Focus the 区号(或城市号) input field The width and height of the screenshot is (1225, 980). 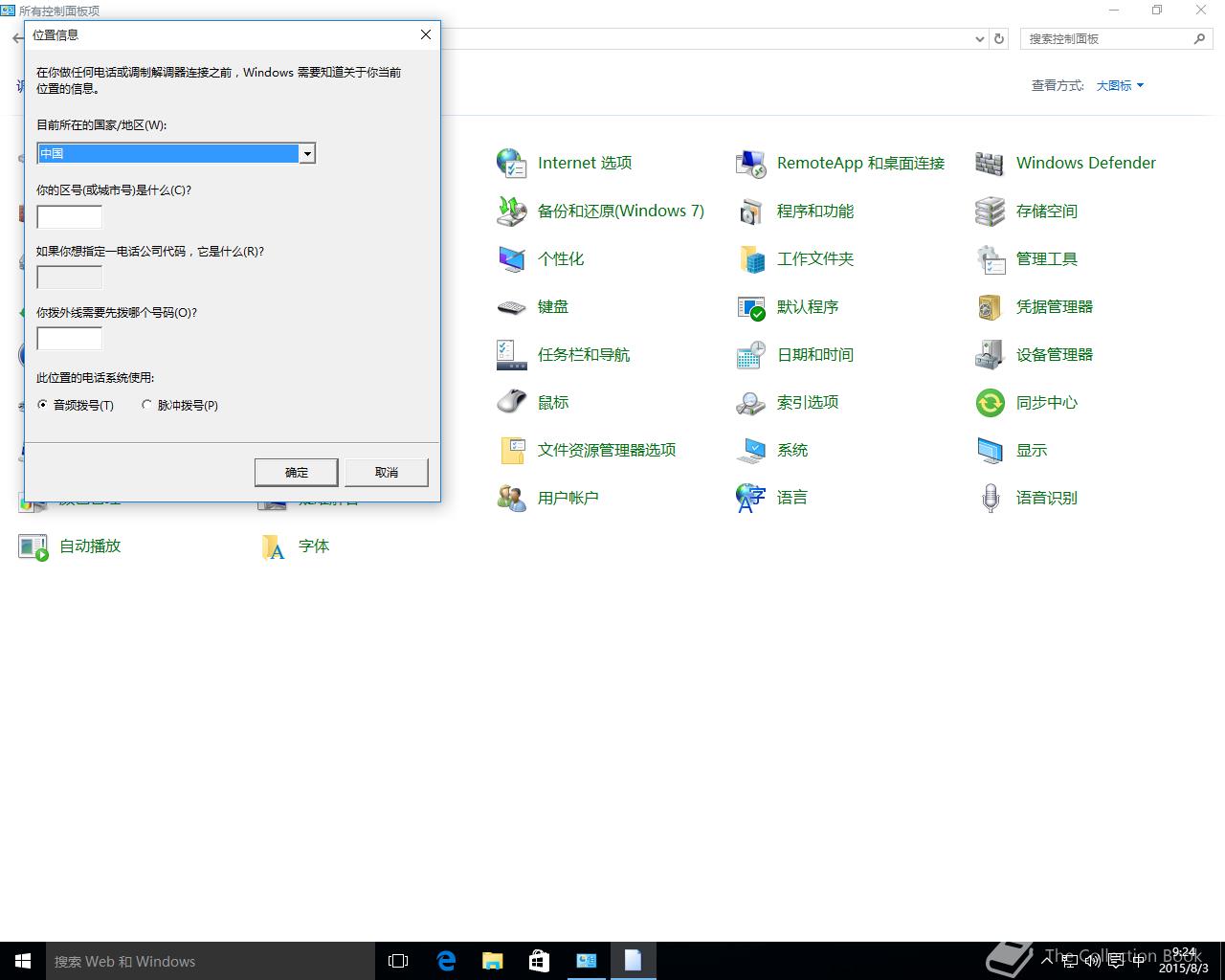69,216
